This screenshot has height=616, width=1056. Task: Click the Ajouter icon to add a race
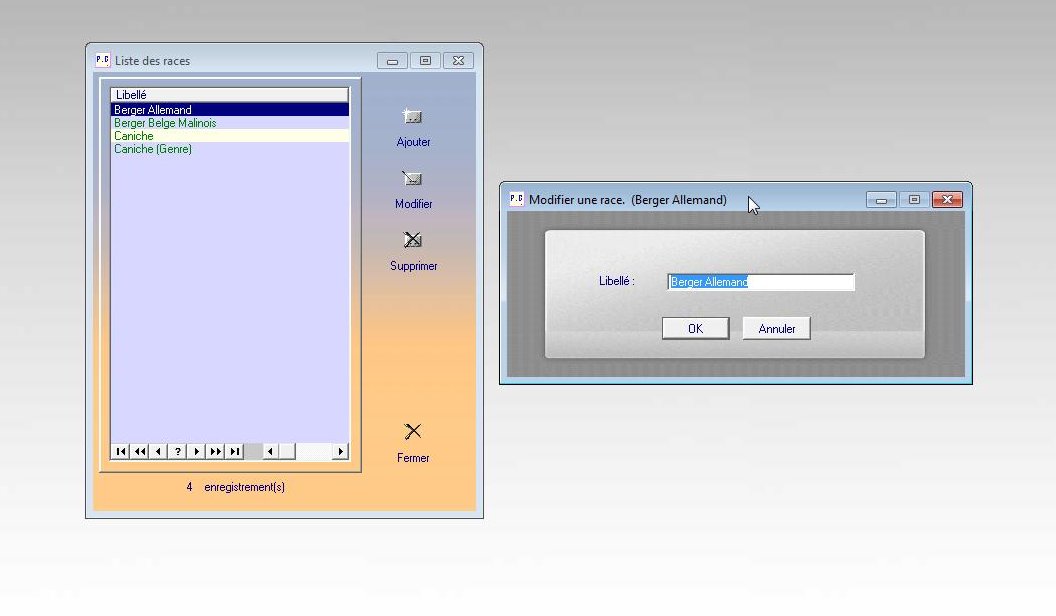(x=412, y=117)
